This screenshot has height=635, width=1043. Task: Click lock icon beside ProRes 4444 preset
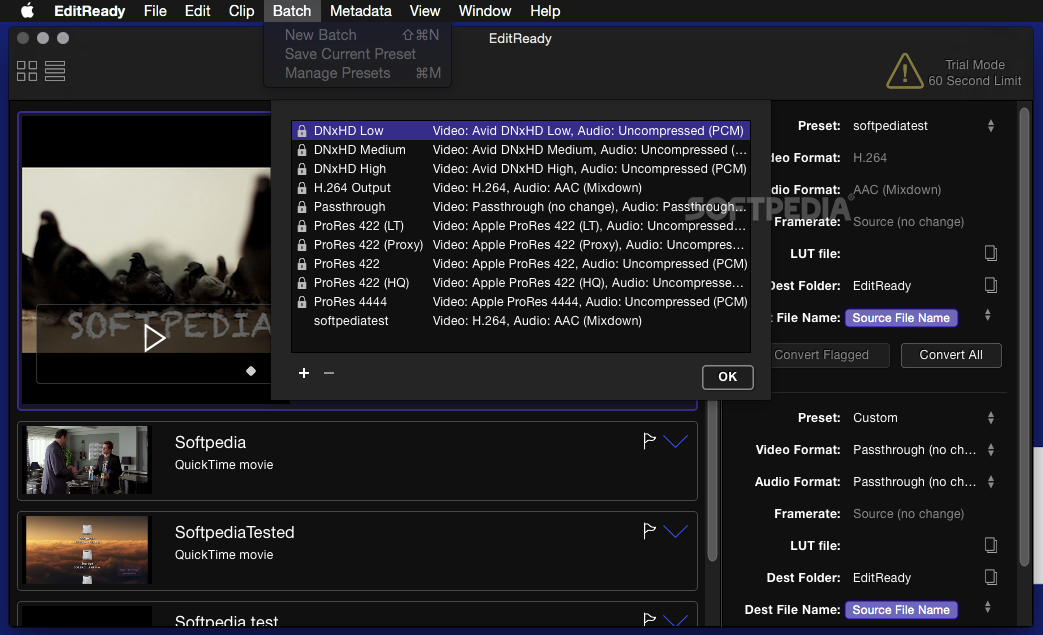click(302, 302)
